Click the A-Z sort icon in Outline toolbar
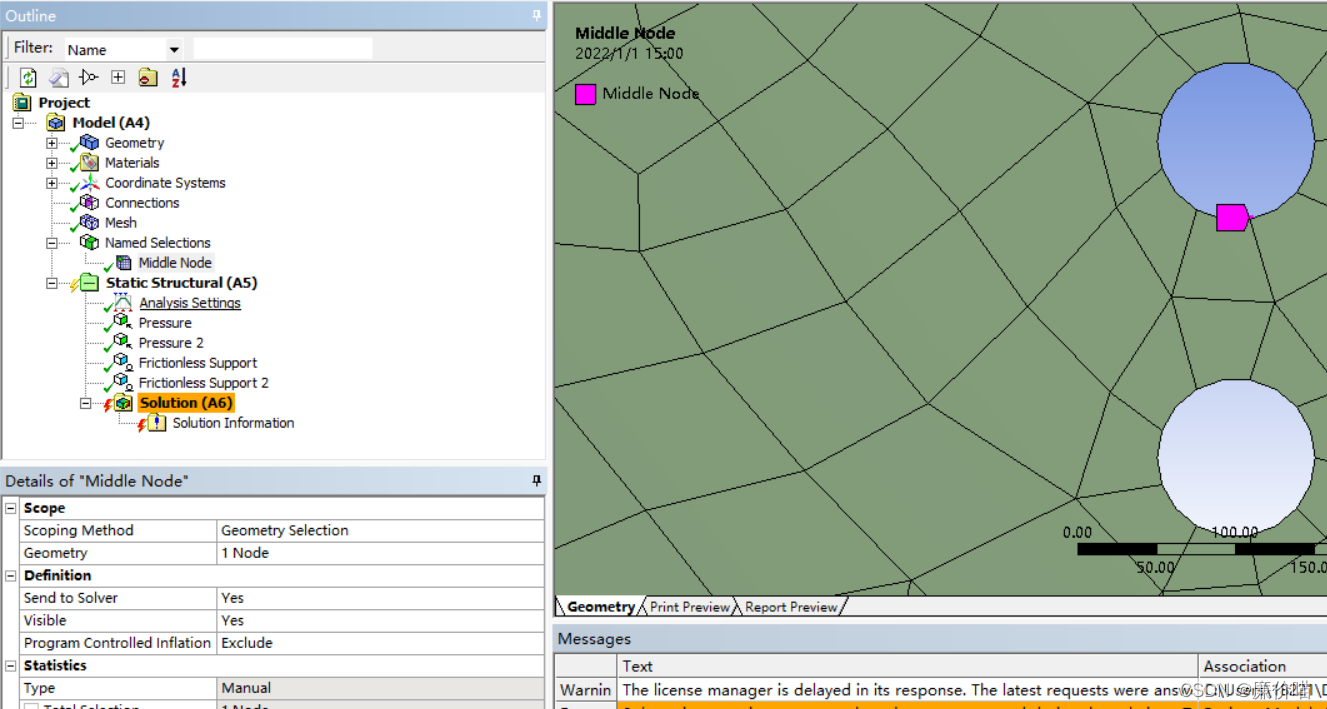 (178, 77)
